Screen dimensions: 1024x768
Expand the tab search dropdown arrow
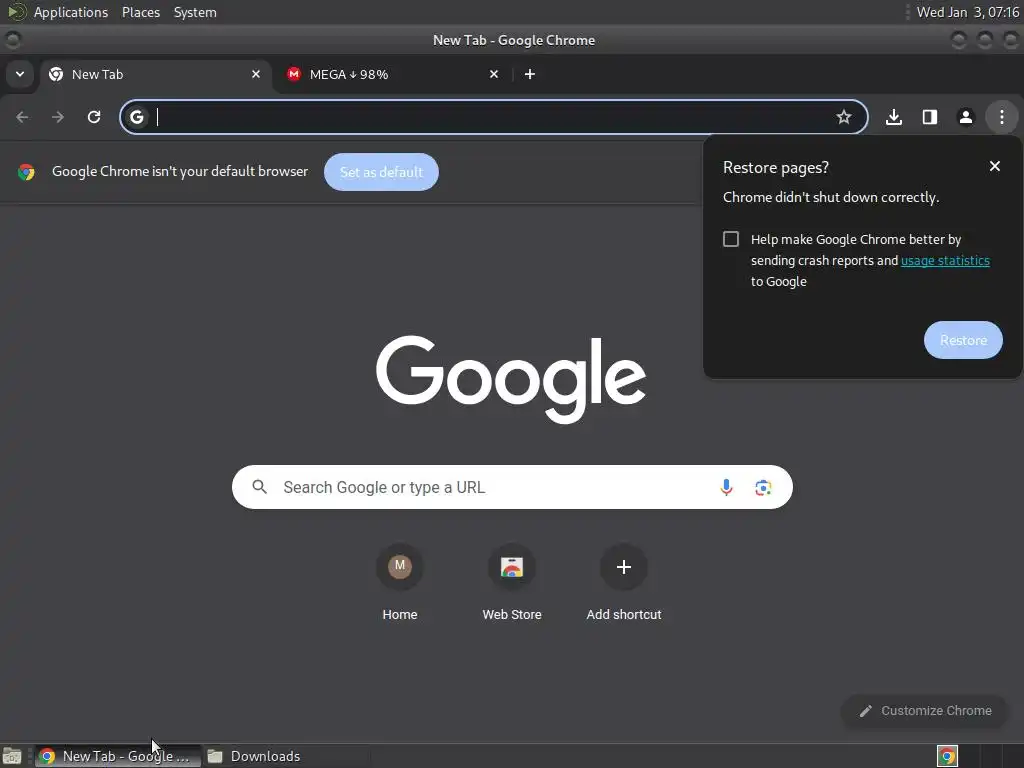point(20,74)
